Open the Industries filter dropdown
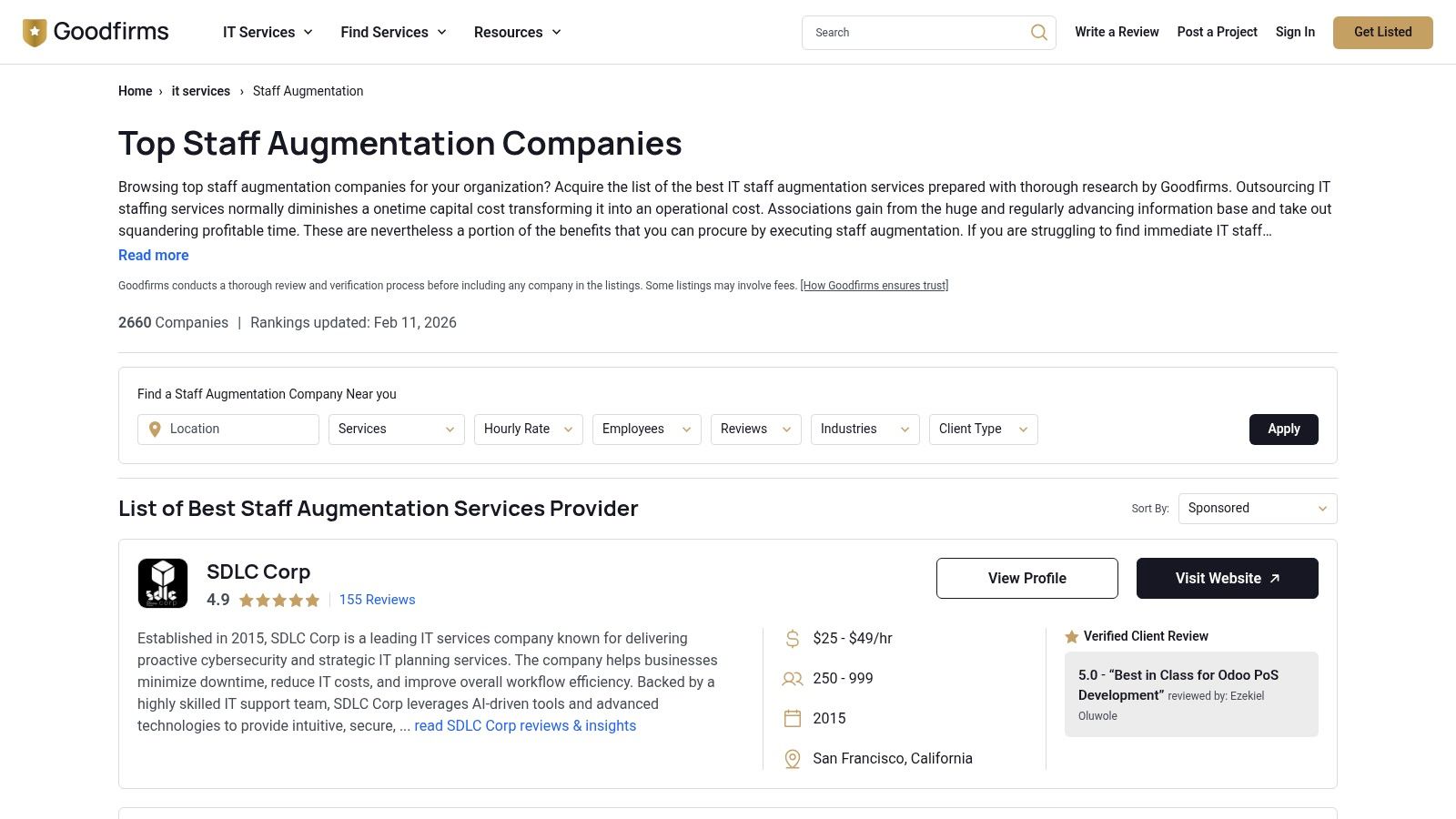The image size is (1456, 819). pyautogui.click(x=864, y=430)
